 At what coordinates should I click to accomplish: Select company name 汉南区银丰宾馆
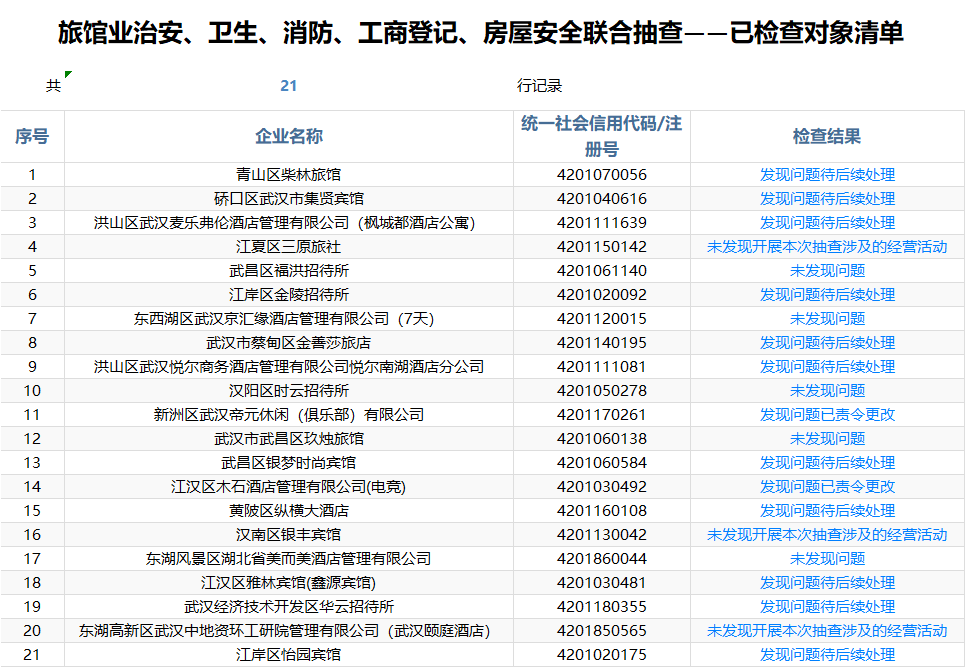pyautogui.click(x=289, y=535)
